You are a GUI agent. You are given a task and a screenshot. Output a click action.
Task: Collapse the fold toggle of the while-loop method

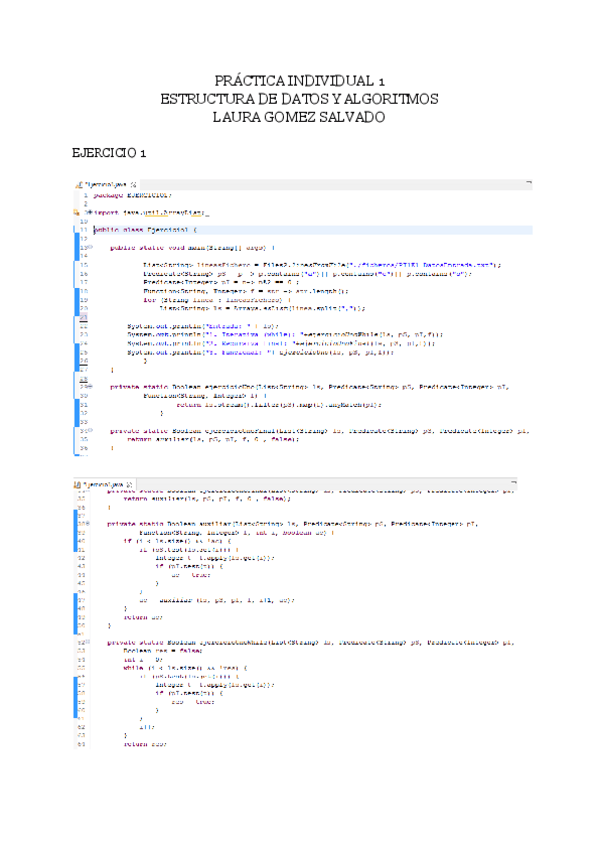coord(86,641)
